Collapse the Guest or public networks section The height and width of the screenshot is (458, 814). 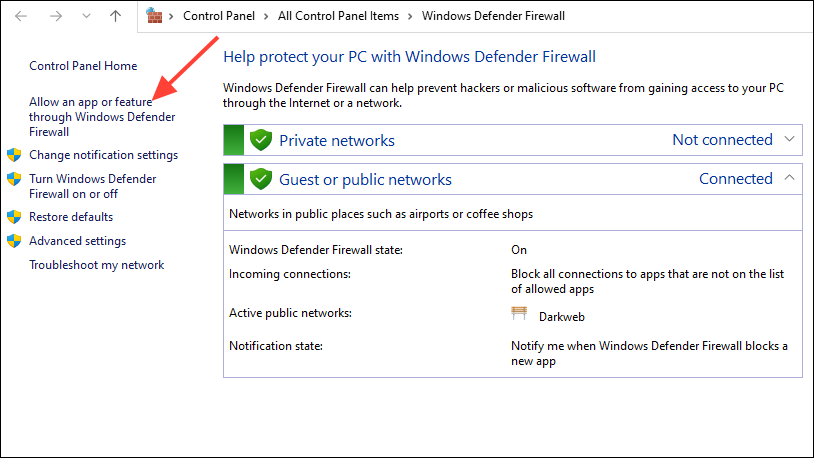pos(790,179)
